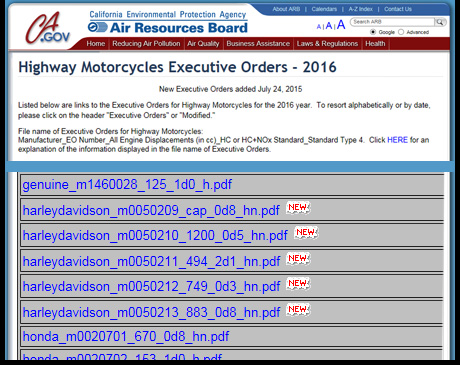Open harleydavidson_m0050213_883_0d8_hn.pdf
The height and width of the screenshot is (365, 460).
coord(151,312)
